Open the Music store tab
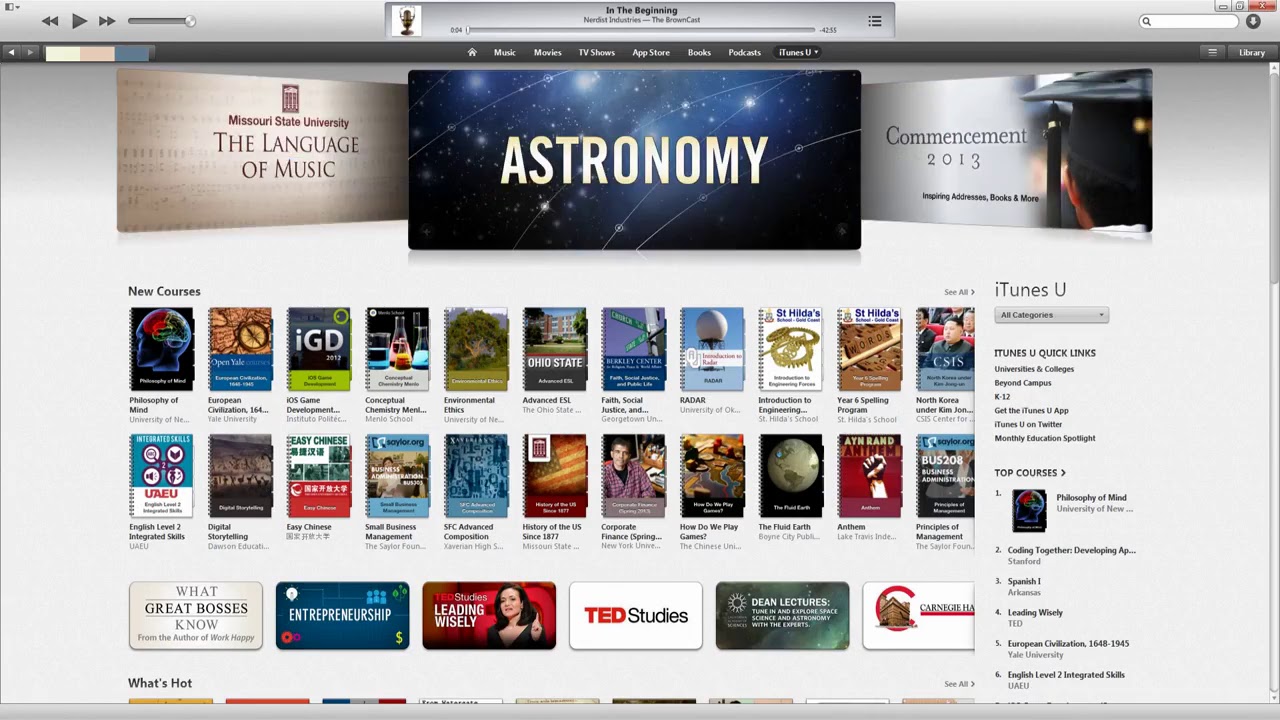The width and height of the screenshot is (1280, 720). 505,52
